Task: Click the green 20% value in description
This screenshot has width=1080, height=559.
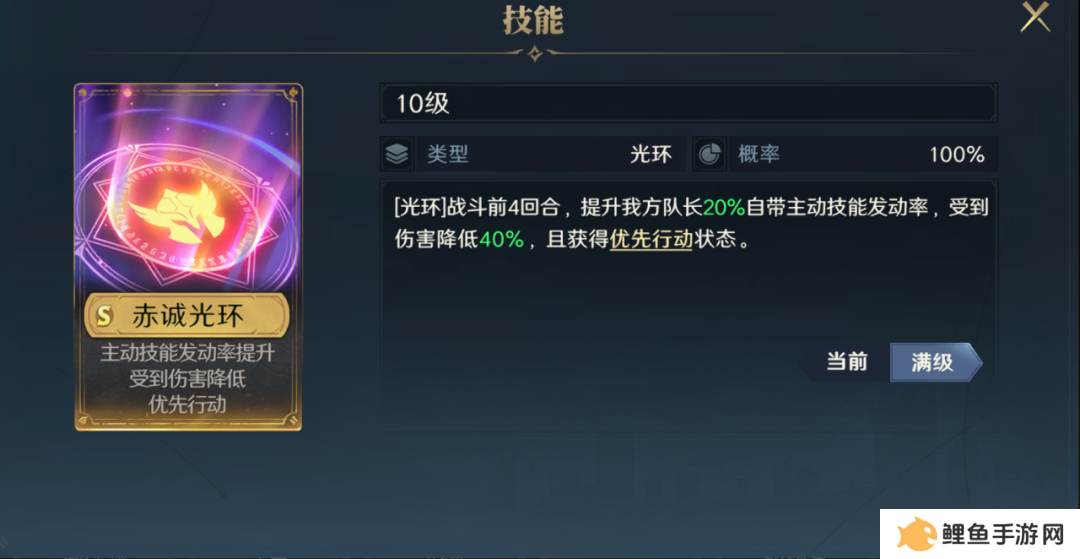Action: [x=724, y=207]
